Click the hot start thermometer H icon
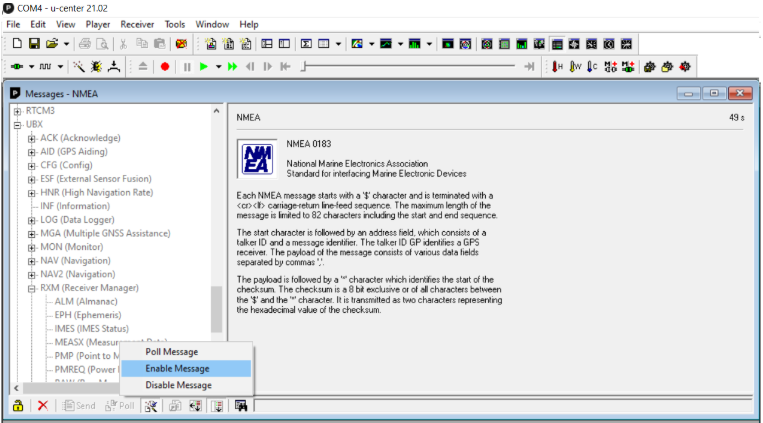 (558, 66)
